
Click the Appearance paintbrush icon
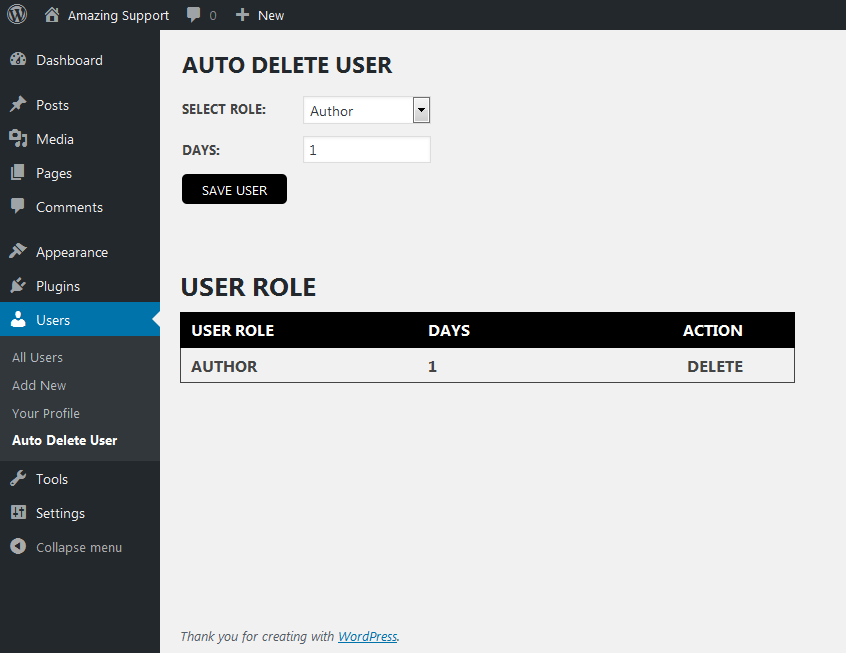pos(18,252)
